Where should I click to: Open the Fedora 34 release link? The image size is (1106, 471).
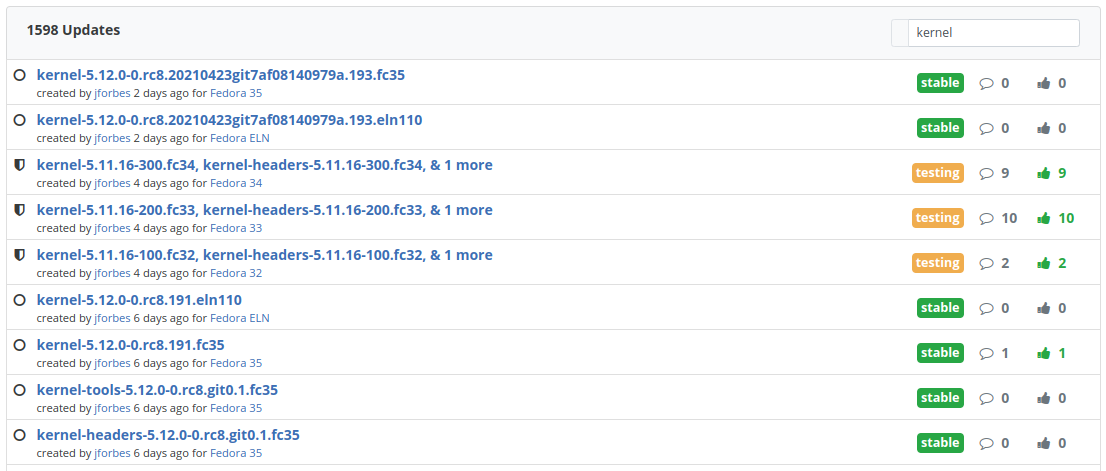(x=236, y=183)
